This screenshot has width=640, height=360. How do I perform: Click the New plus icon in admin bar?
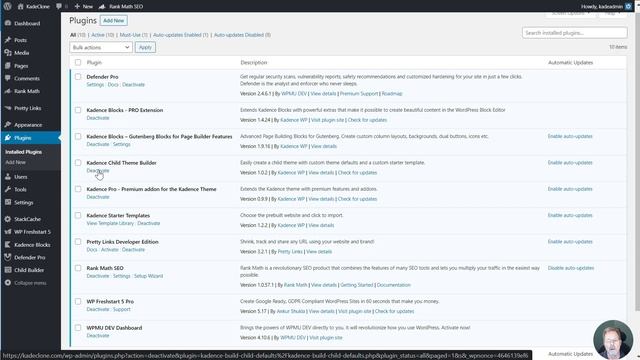click(77, 7)
